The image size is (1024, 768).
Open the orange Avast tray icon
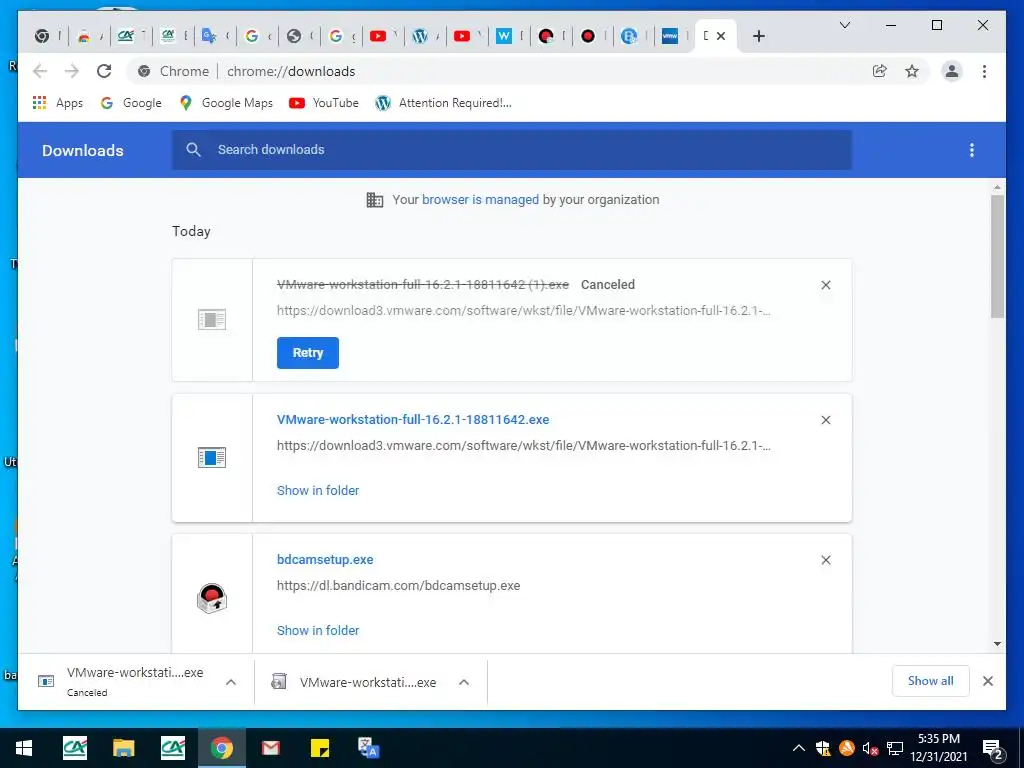[846, 748]
